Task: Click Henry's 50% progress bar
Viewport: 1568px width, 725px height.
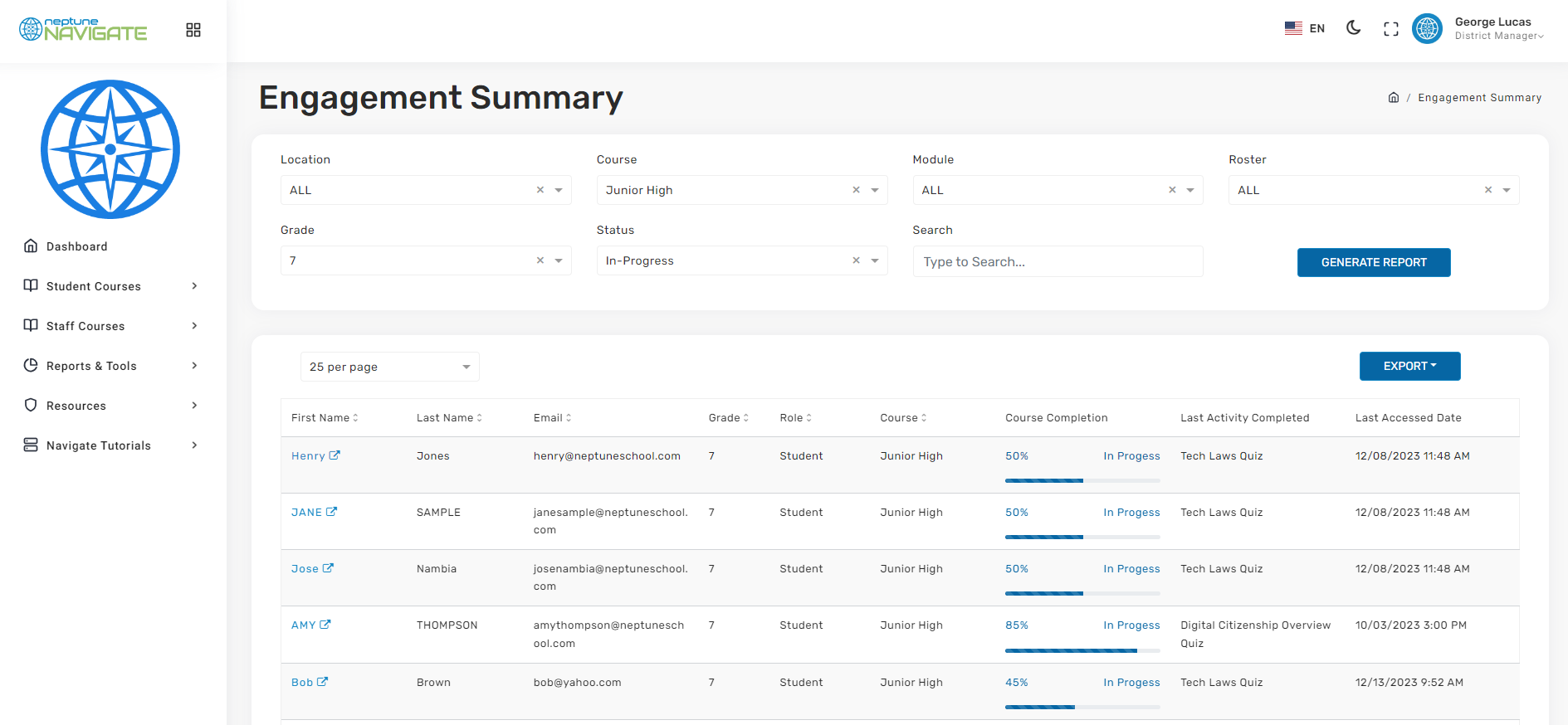Action: point(1082,480)
